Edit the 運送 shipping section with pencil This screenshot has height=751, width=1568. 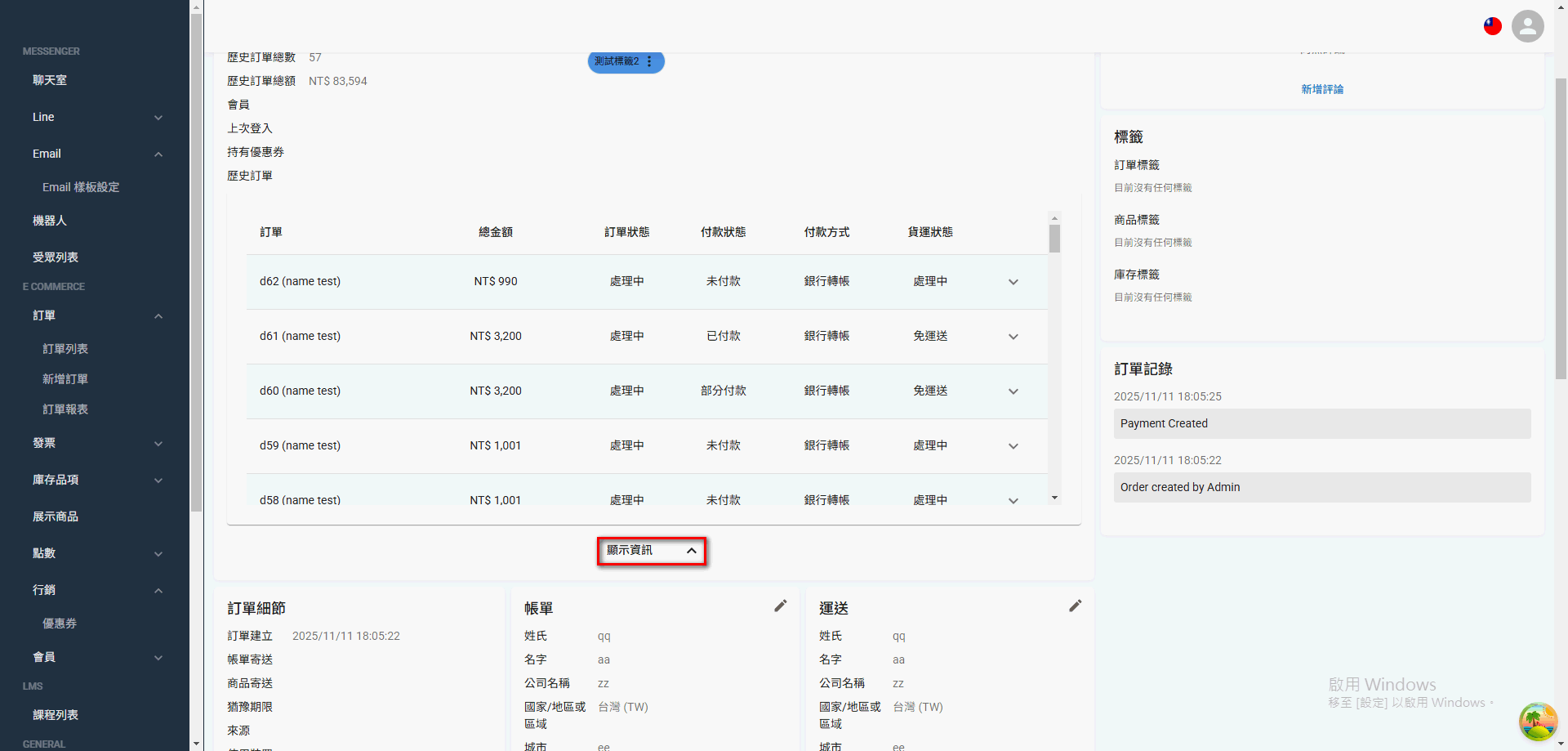click(x=1076, y=606)
